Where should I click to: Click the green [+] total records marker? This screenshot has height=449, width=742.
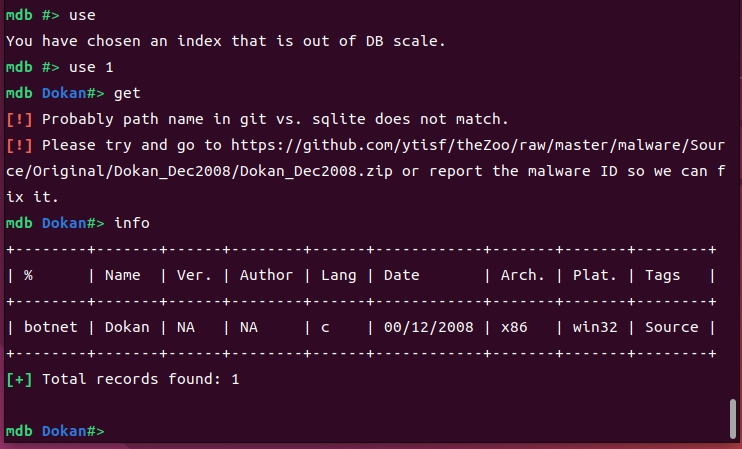[x=18, y=379]
